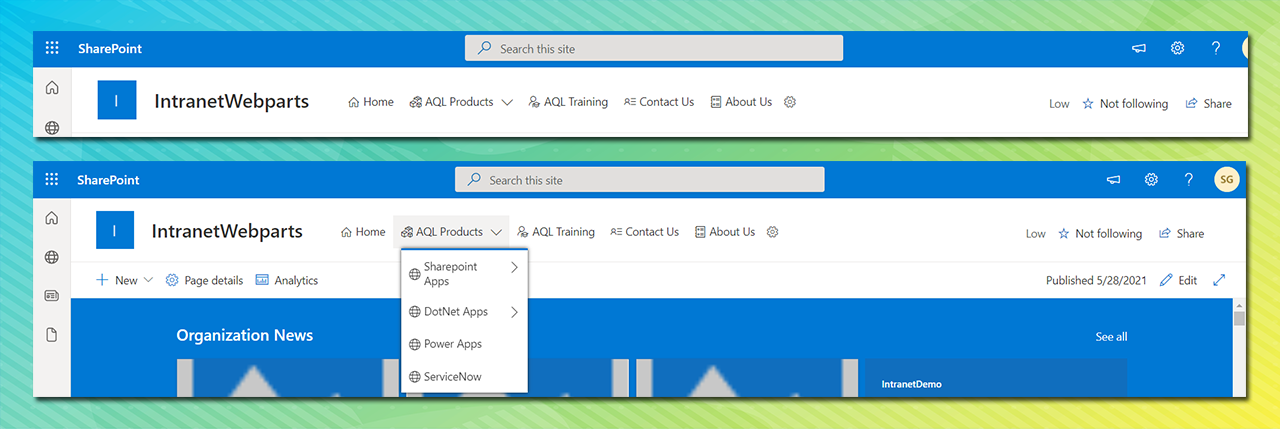
Task: Click SharePoint brand text in top window
Action: 110,48
